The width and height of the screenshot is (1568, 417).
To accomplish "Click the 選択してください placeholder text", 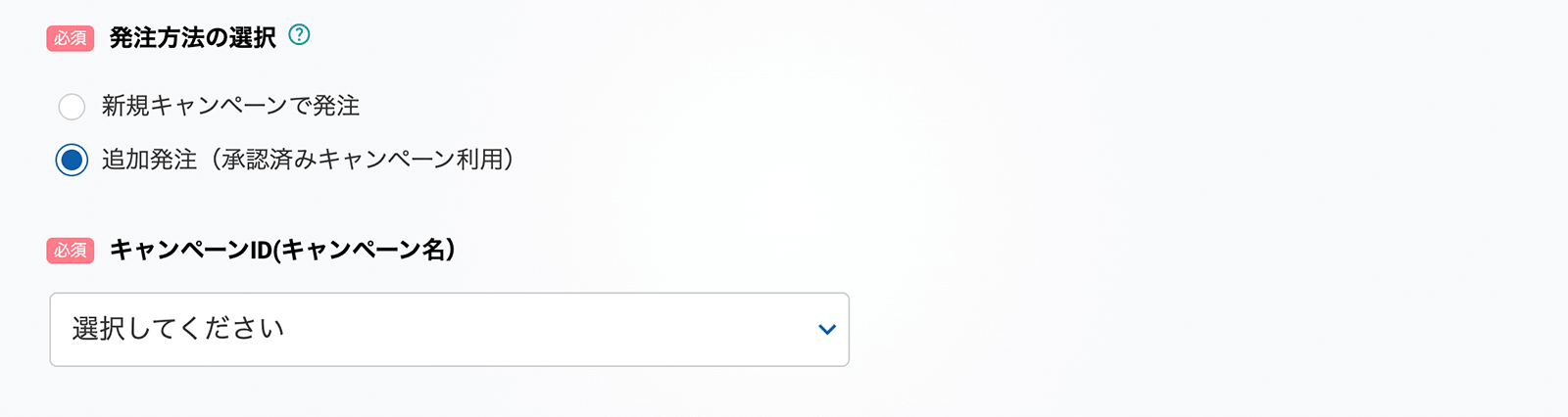I will tap(178, 329).
